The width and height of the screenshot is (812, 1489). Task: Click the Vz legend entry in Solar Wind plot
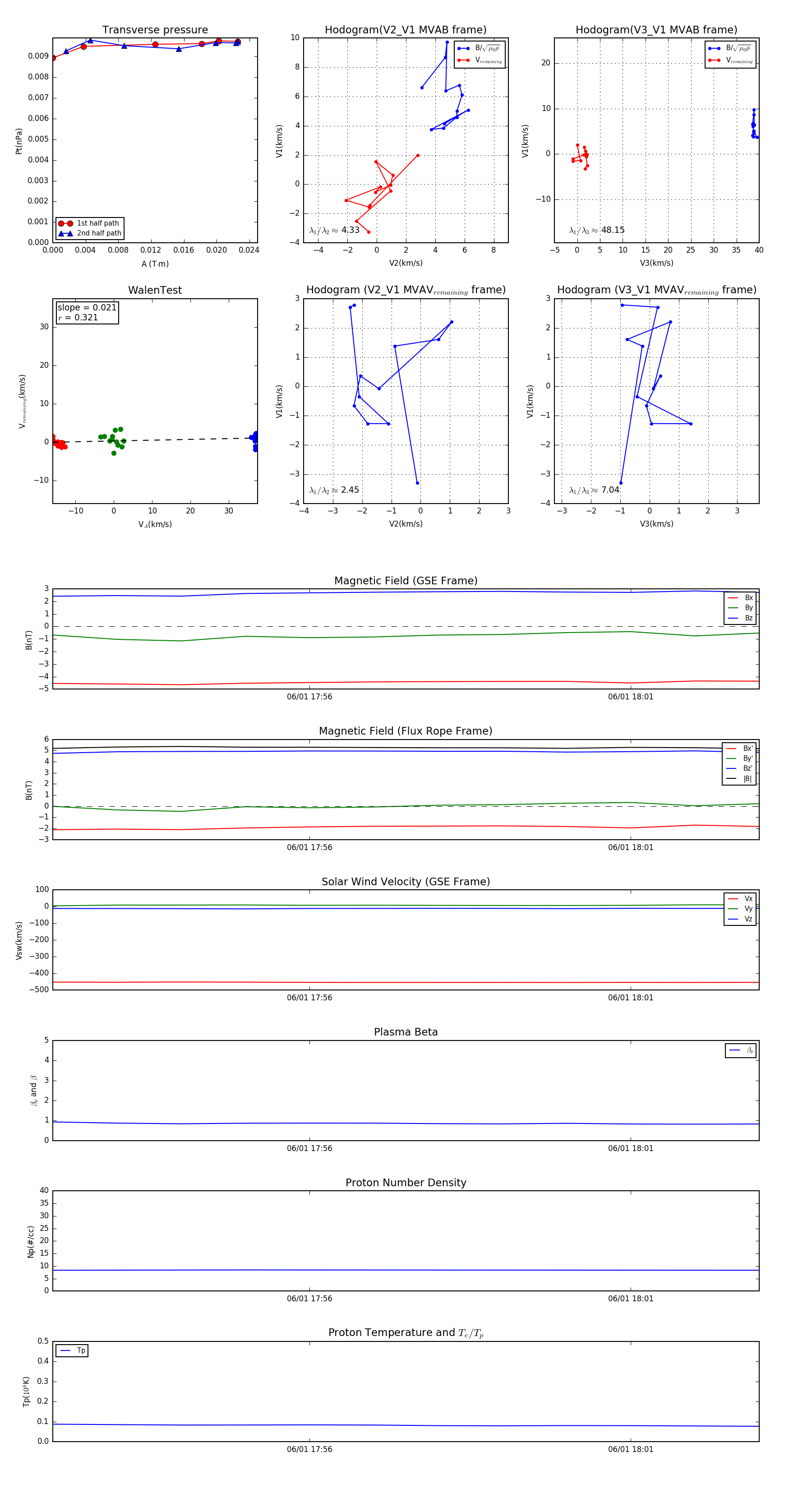pyautogui.click(x=740, y=919)
